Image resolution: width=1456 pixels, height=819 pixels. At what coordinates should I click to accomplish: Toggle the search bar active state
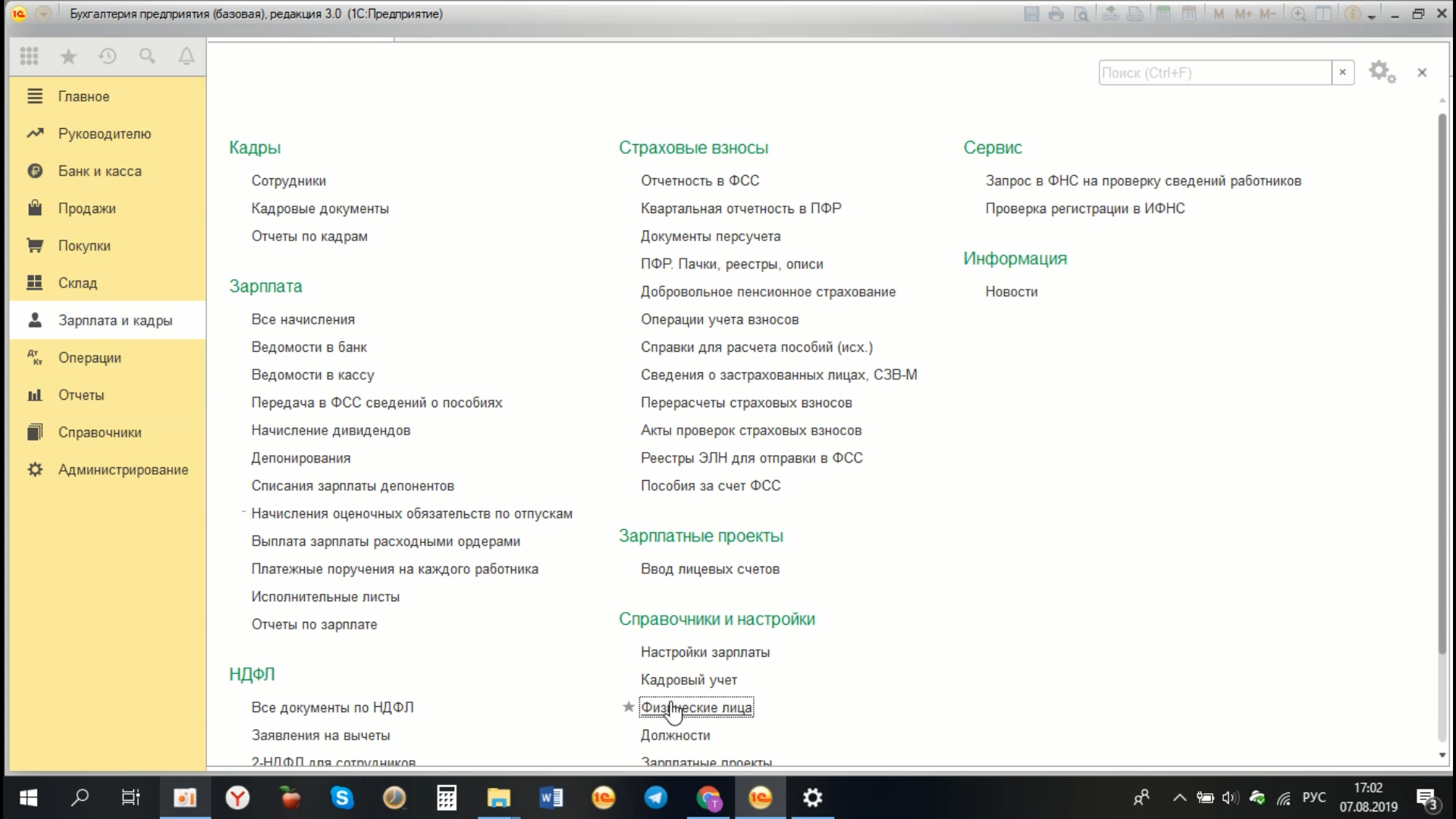point(1215,72)
